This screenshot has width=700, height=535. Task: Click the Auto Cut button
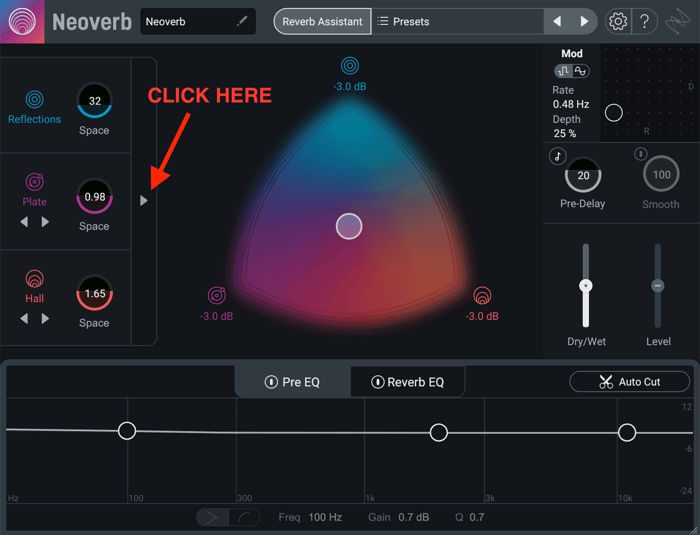pyautogui.click(x=629, y=382)
